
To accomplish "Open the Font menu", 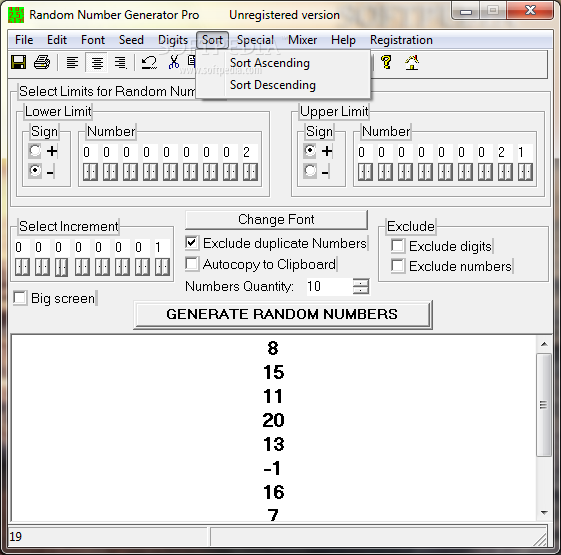I will tap(93, 40).
